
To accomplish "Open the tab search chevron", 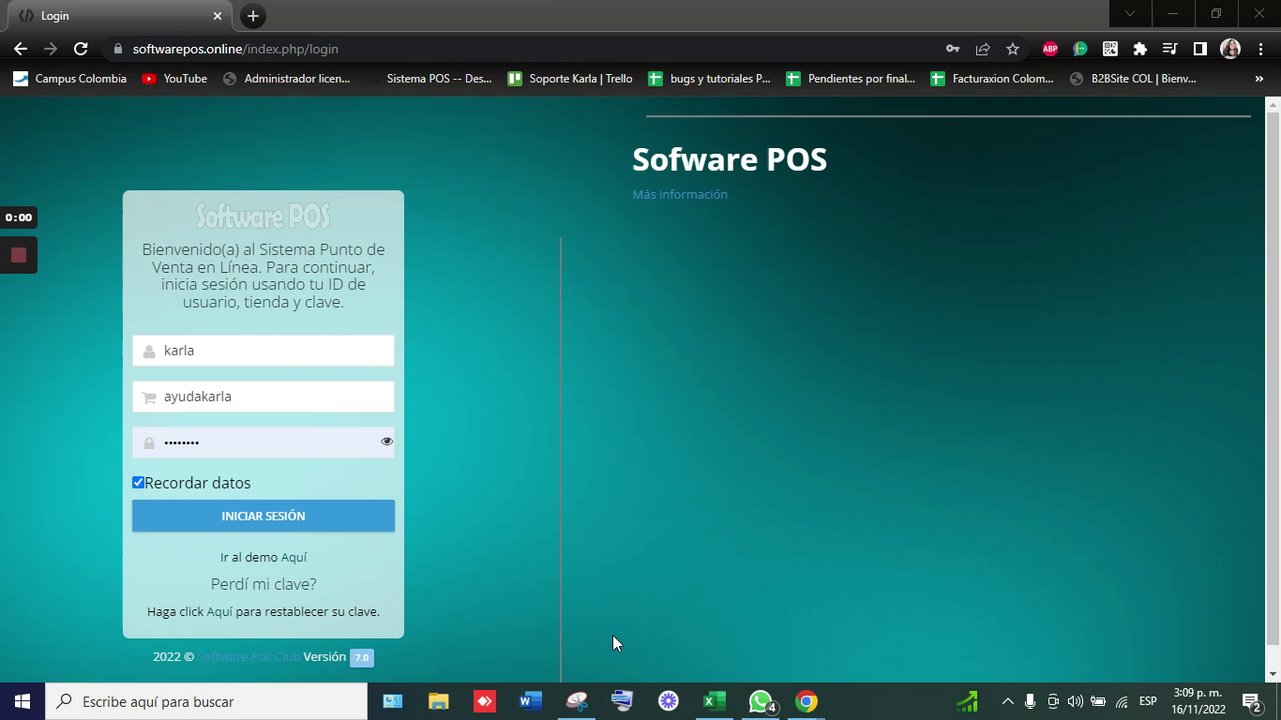I will 1130,14.
